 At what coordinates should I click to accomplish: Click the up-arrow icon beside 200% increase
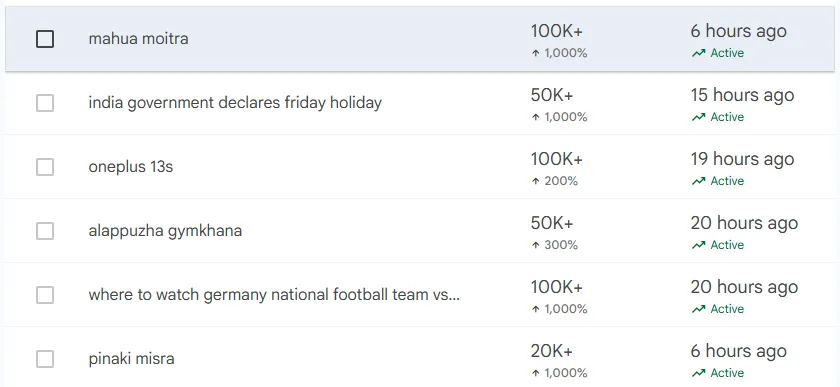pyautogui.click(x=535, y=181)
